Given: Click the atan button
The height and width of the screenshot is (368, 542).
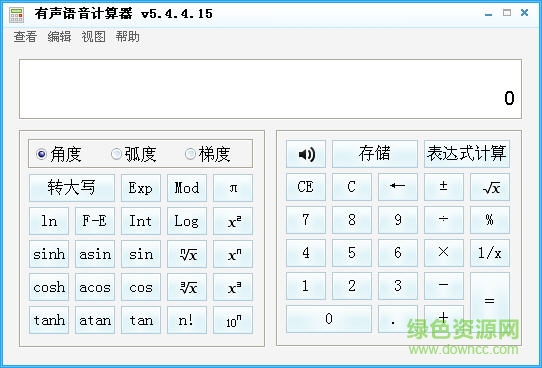Looking at the screenshot, I should tap(95, 320).
